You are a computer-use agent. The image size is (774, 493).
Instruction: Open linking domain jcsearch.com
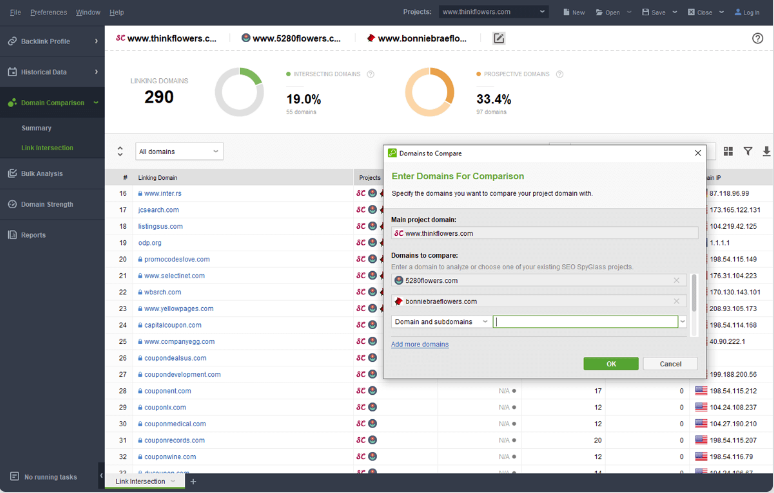158,210
